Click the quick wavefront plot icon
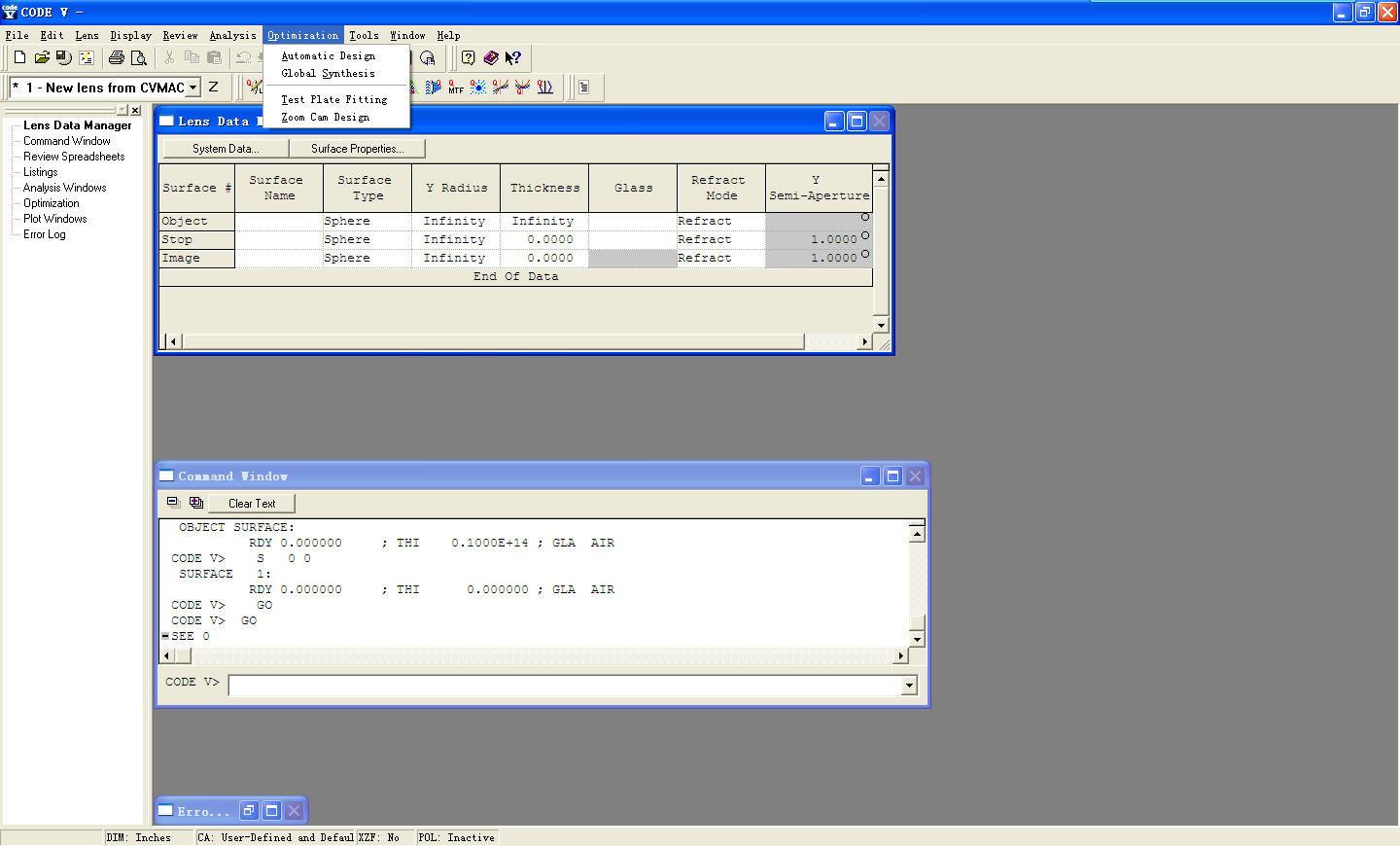The height and width of the screenshot is (846, 1400). [x=434, y=88]
